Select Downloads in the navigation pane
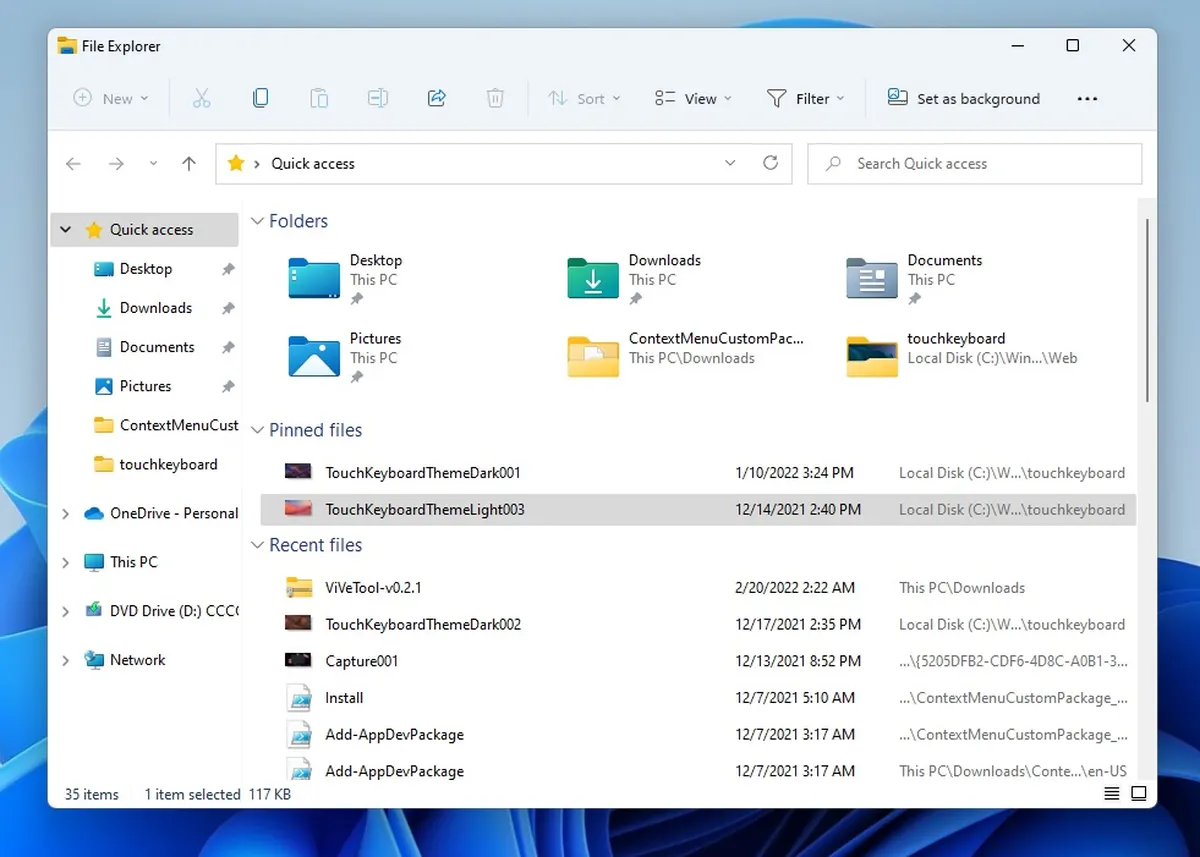Image resolution: width=1200 pixels, height=857 pixels. click(155, 308)
